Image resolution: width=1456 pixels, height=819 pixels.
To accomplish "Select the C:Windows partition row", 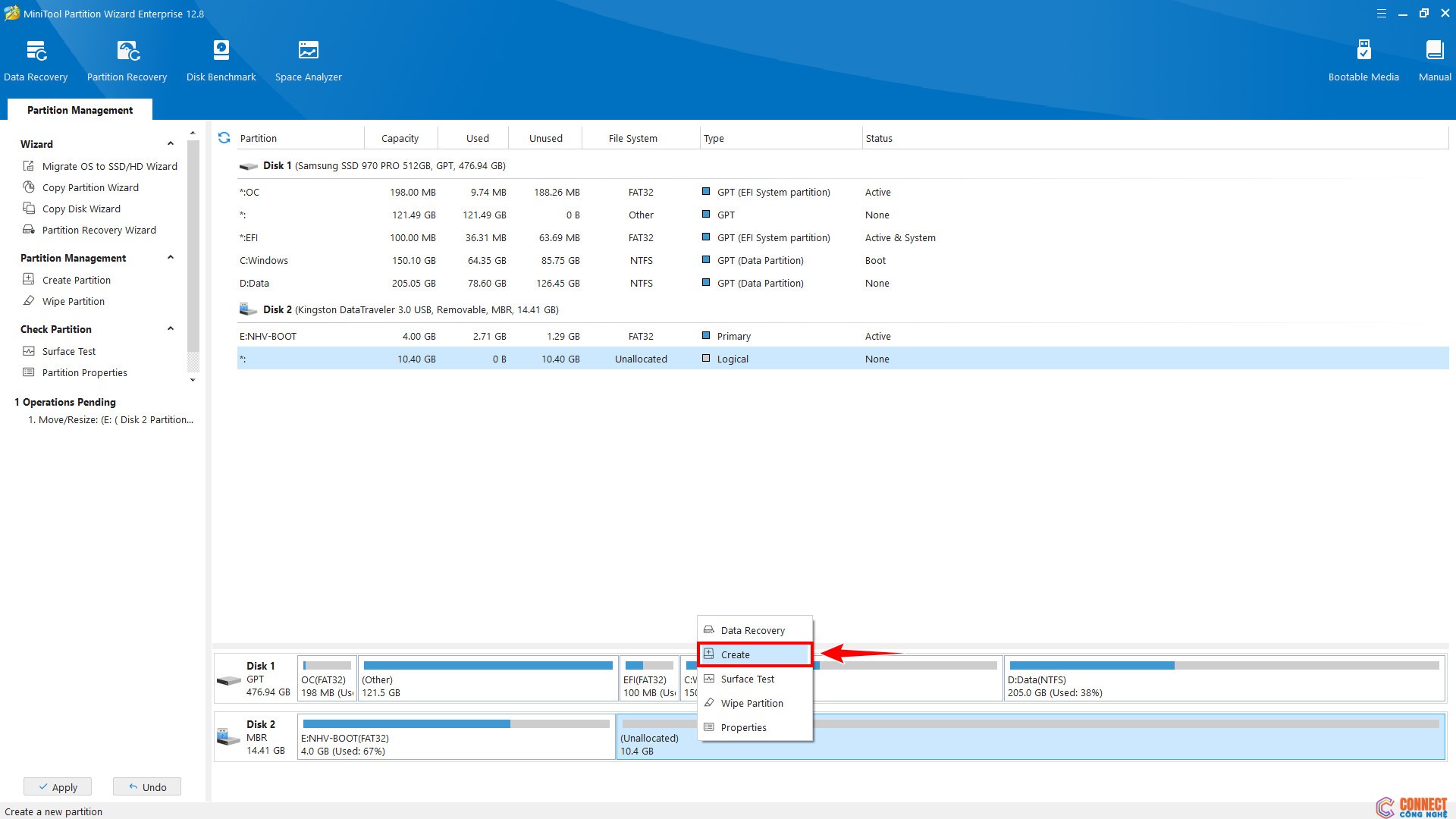I will (x=843, y=260).
